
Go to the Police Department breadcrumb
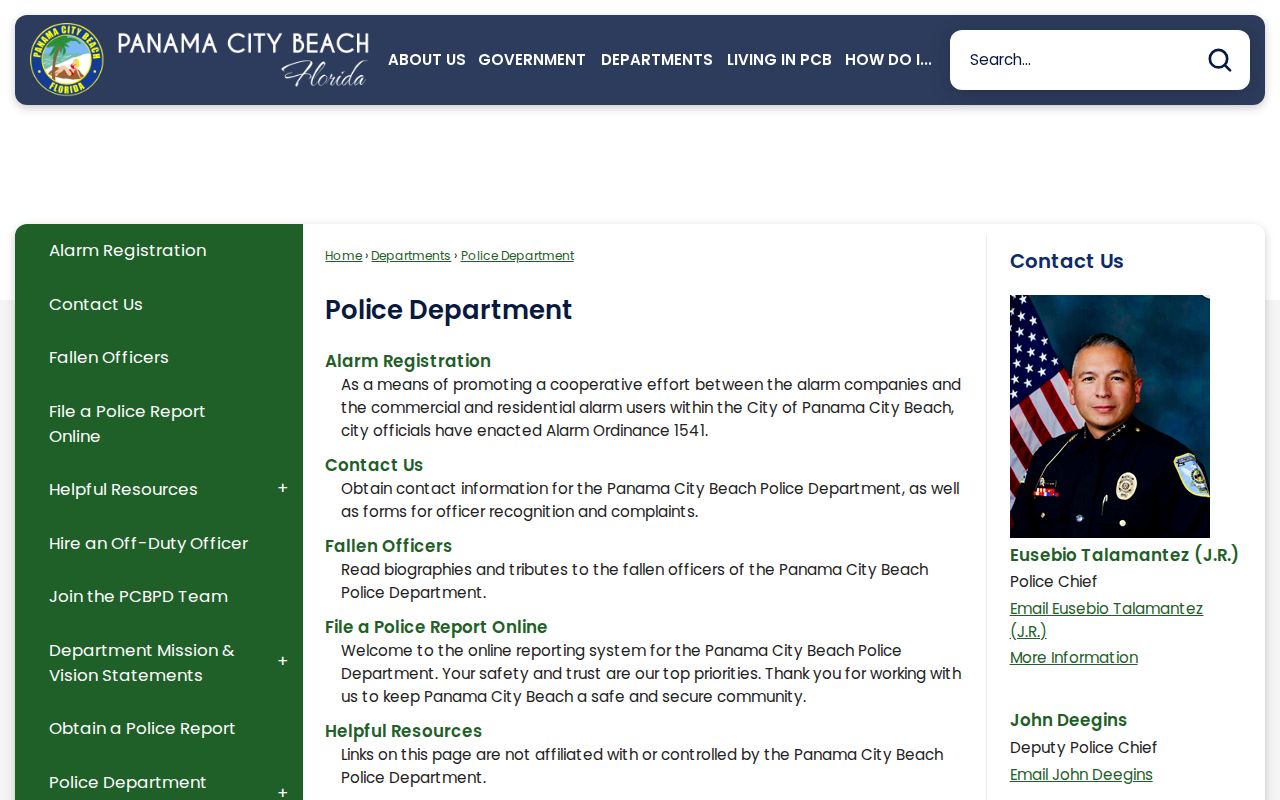[x=517, y=256]
